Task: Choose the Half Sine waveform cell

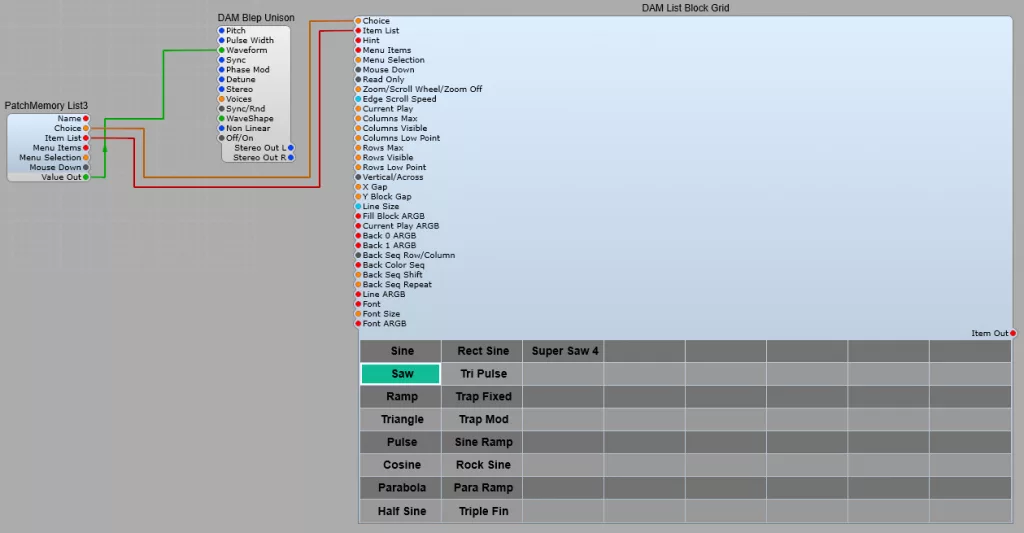Action: [x=401, y=511]
